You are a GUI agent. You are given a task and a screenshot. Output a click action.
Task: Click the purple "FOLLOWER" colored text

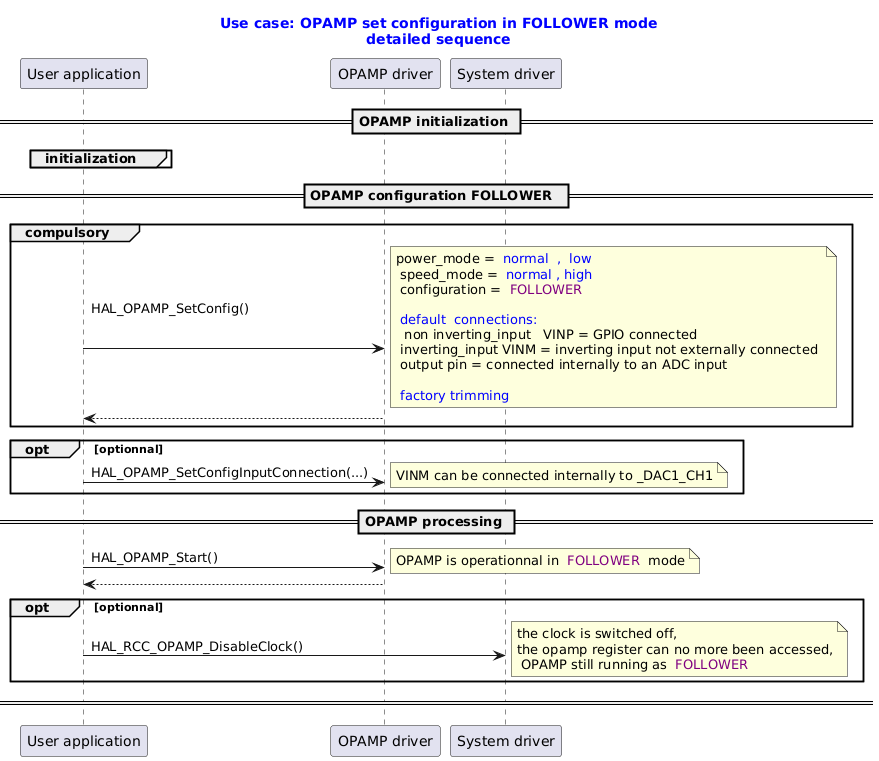[546, 288]
